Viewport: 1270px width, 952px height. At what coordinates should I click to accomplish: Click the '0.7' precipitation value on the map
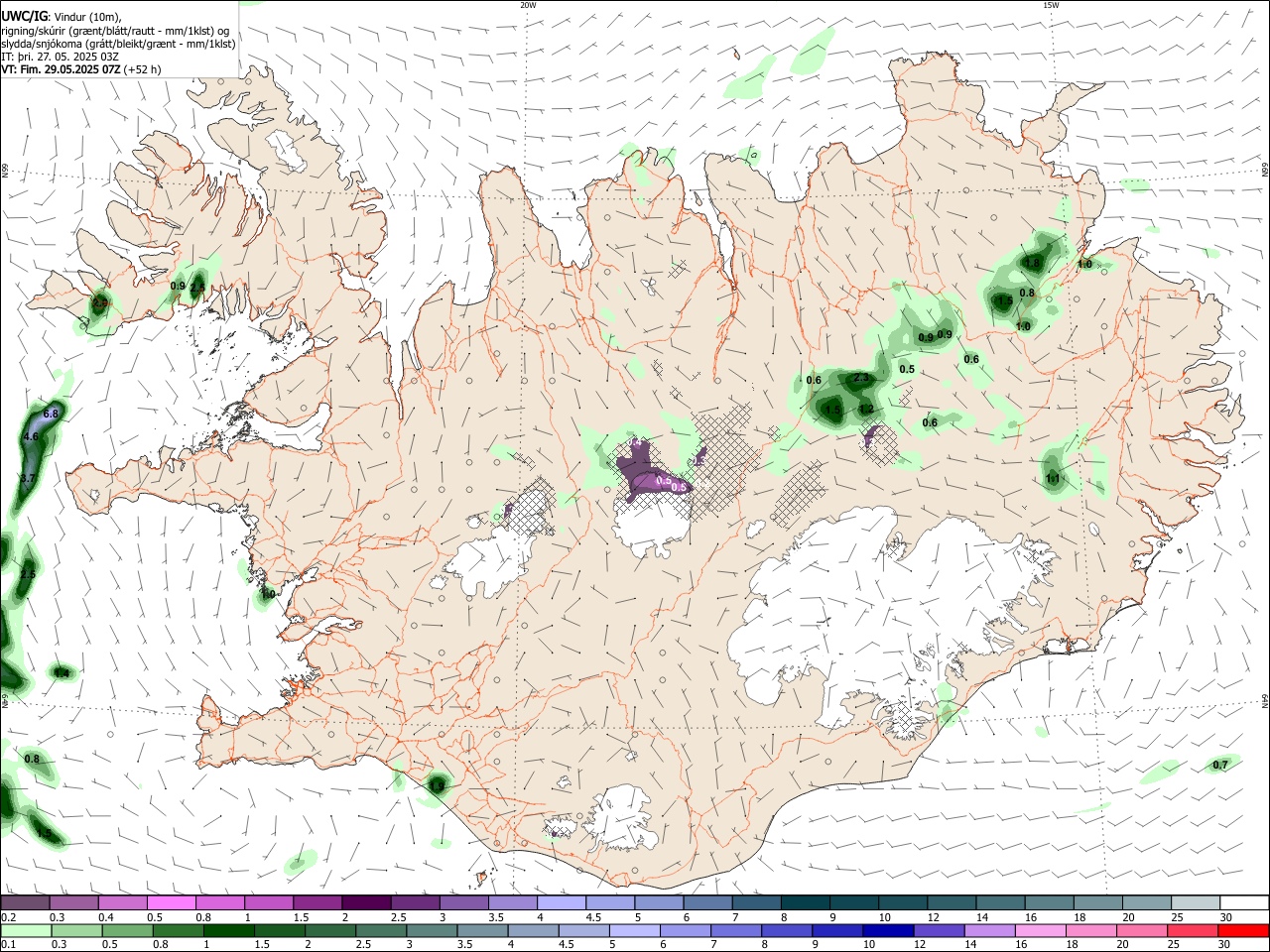[x=1220, y=765]
